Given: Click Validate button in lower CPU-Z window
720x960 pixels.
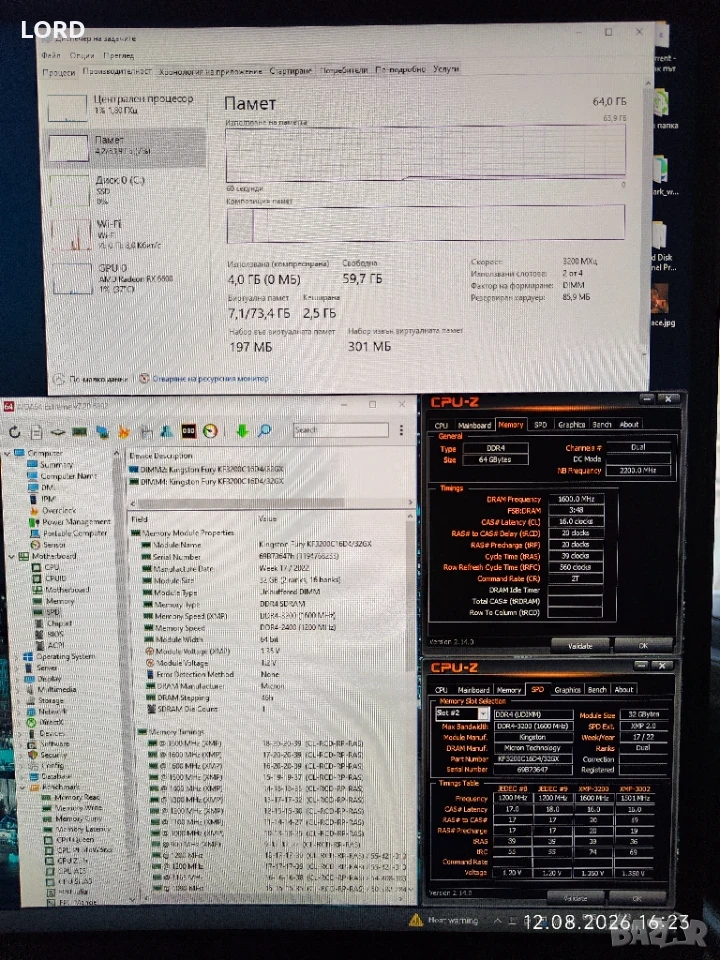Looking at the screenshot, I should (575, 898).
